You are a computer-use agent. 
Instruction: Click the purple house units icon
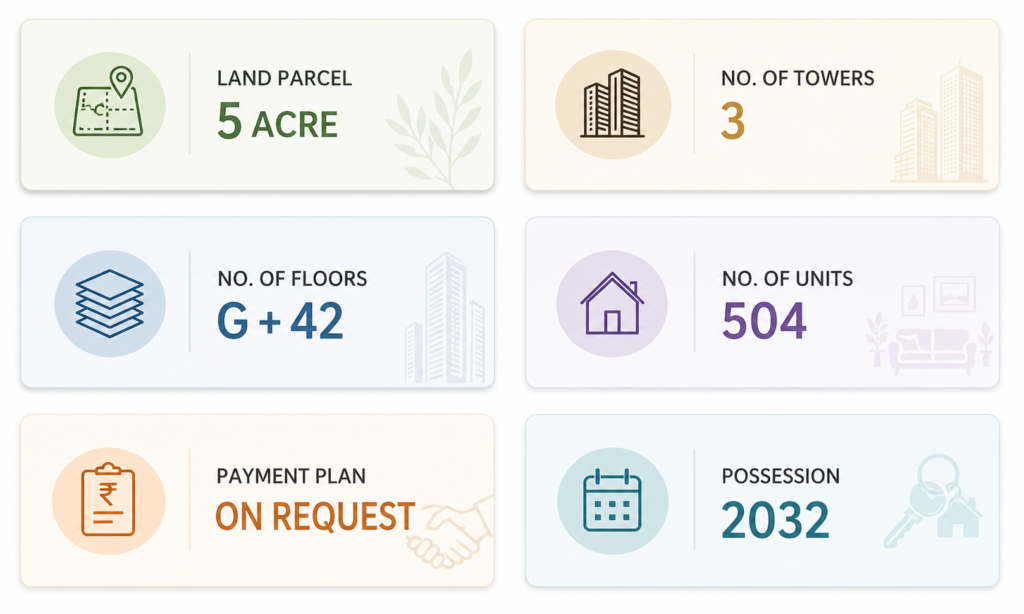tap(612, 302)
